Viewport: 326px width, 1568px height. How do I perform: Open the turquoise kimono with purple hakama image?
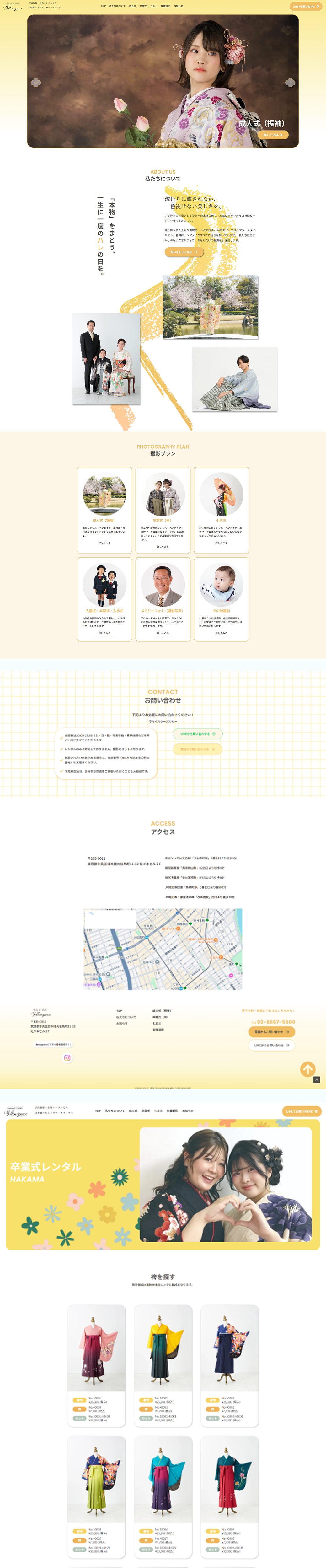pyautogui.click(x=163, y=1479)
